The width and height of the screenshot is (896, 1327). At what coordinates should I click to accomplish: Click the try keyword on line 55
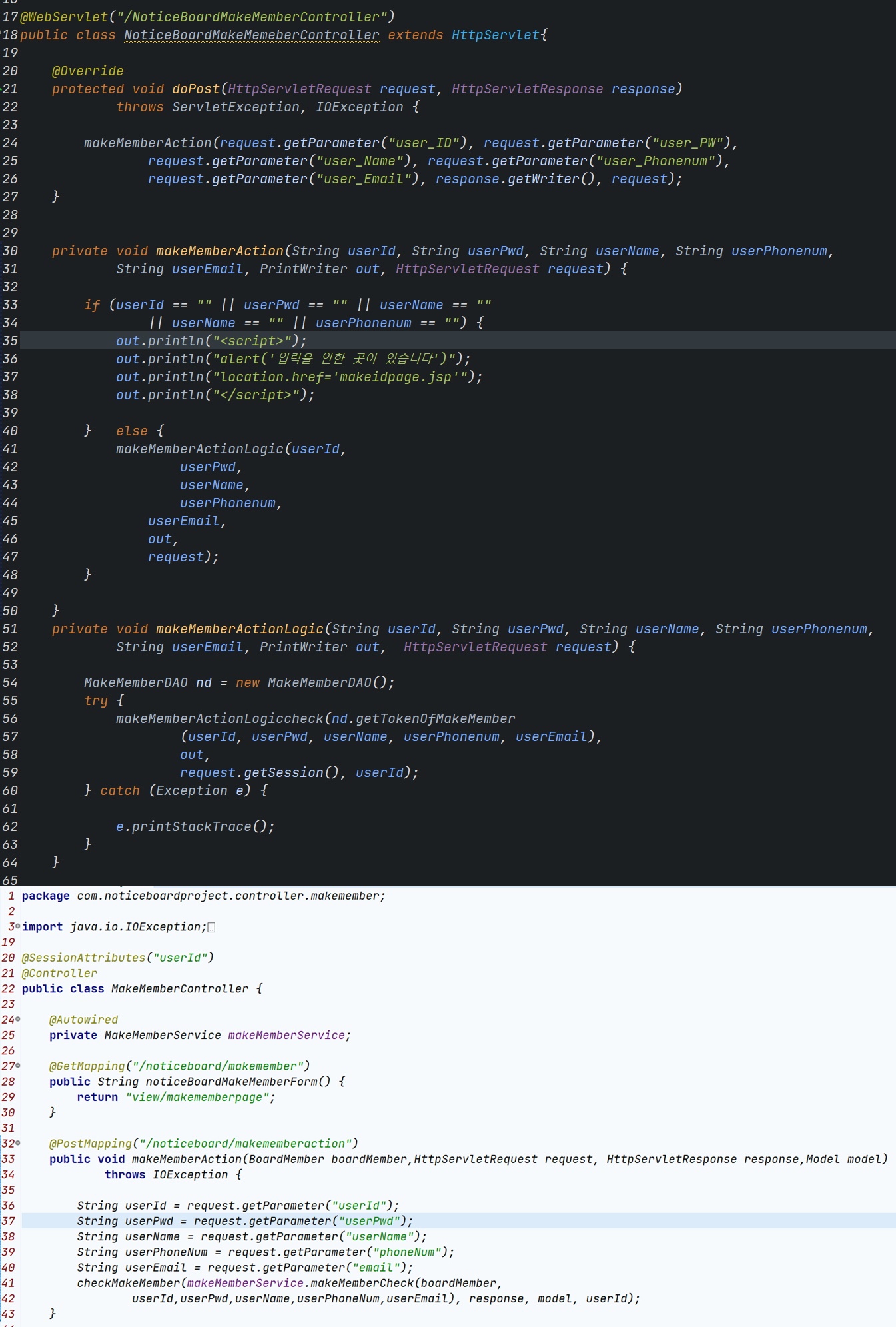96,700
